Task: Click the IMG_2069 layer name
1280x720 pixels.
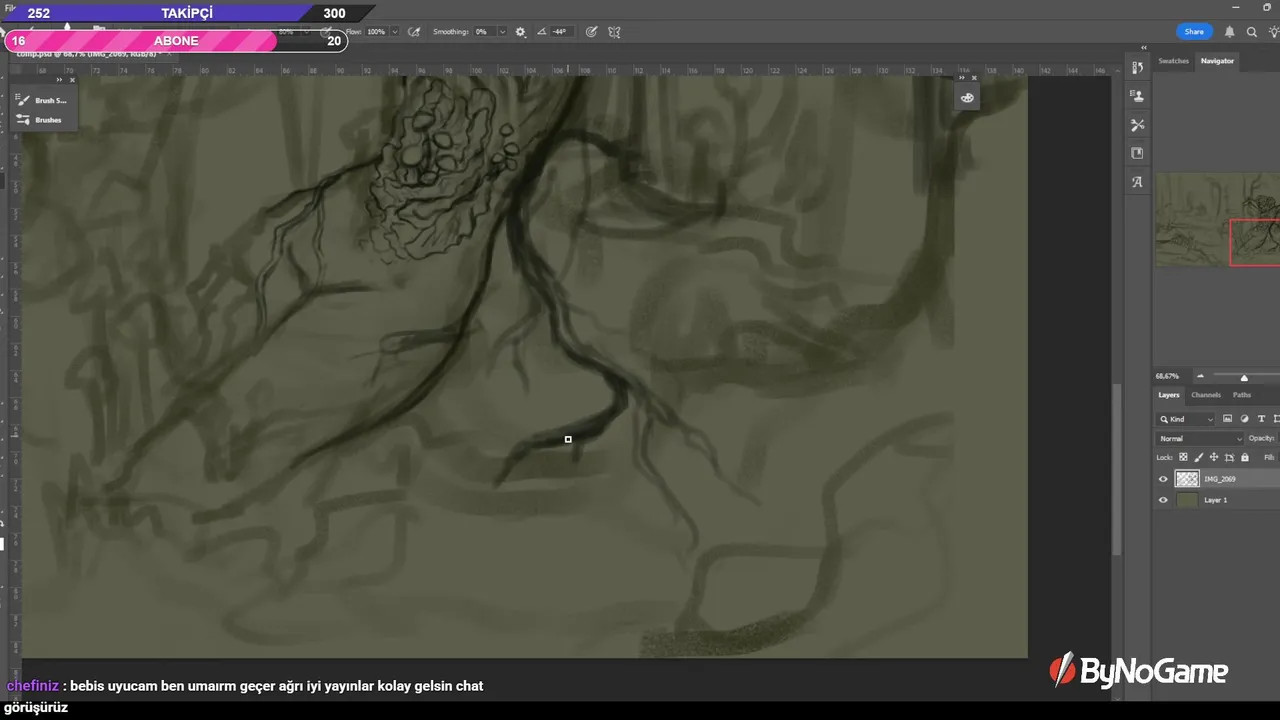Action: click(x=1220, y=479)
